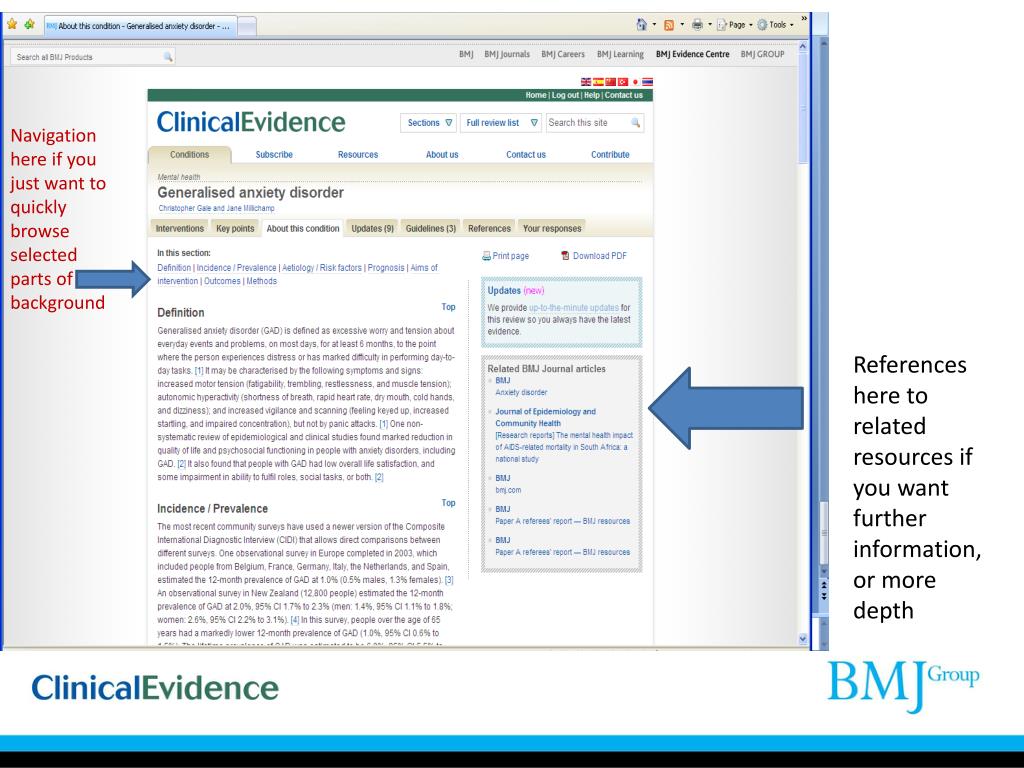Switch to the References tab
The height and width of the screenshot is (768, 1024).
pos(489,229)
